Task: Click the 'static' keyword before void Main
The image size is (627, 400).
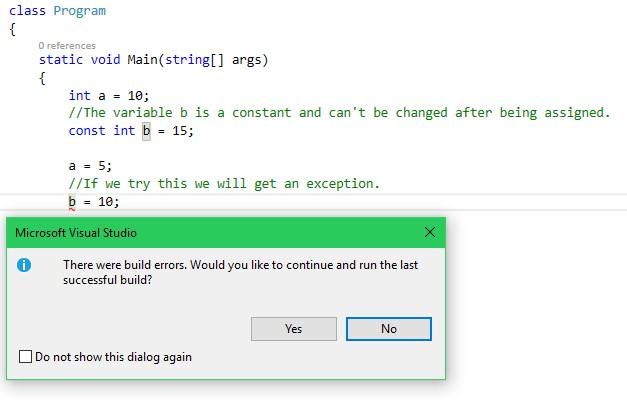Action: [61, 60]
